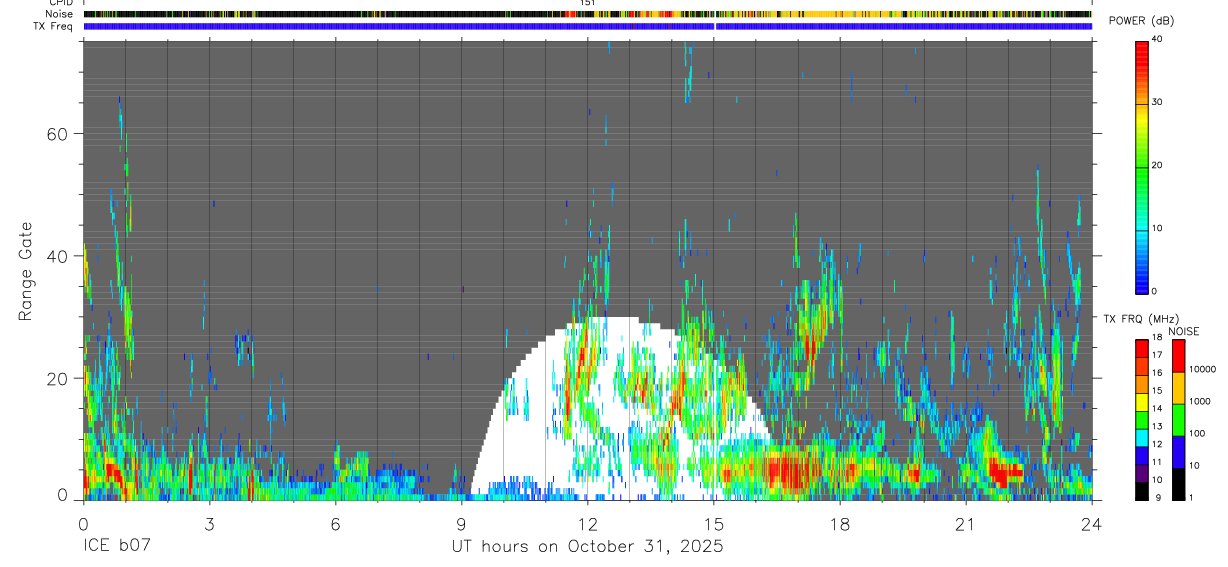1228x567 pixels.
Task: Click the '12' tick on the UT hours axis
Action: click(x=588, y=523)
